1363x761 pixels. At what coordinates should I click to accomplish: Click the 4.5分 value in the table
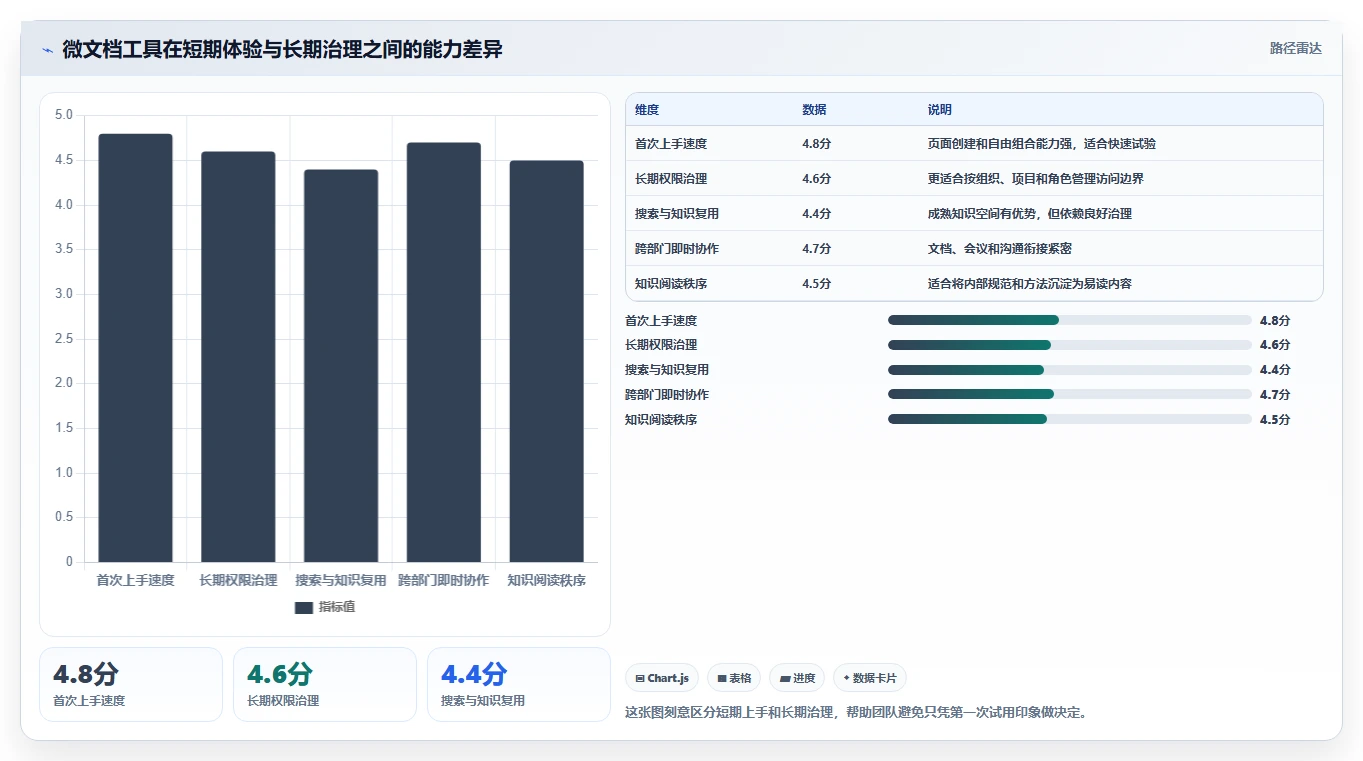pyautogui.click(x=816, y=284)
